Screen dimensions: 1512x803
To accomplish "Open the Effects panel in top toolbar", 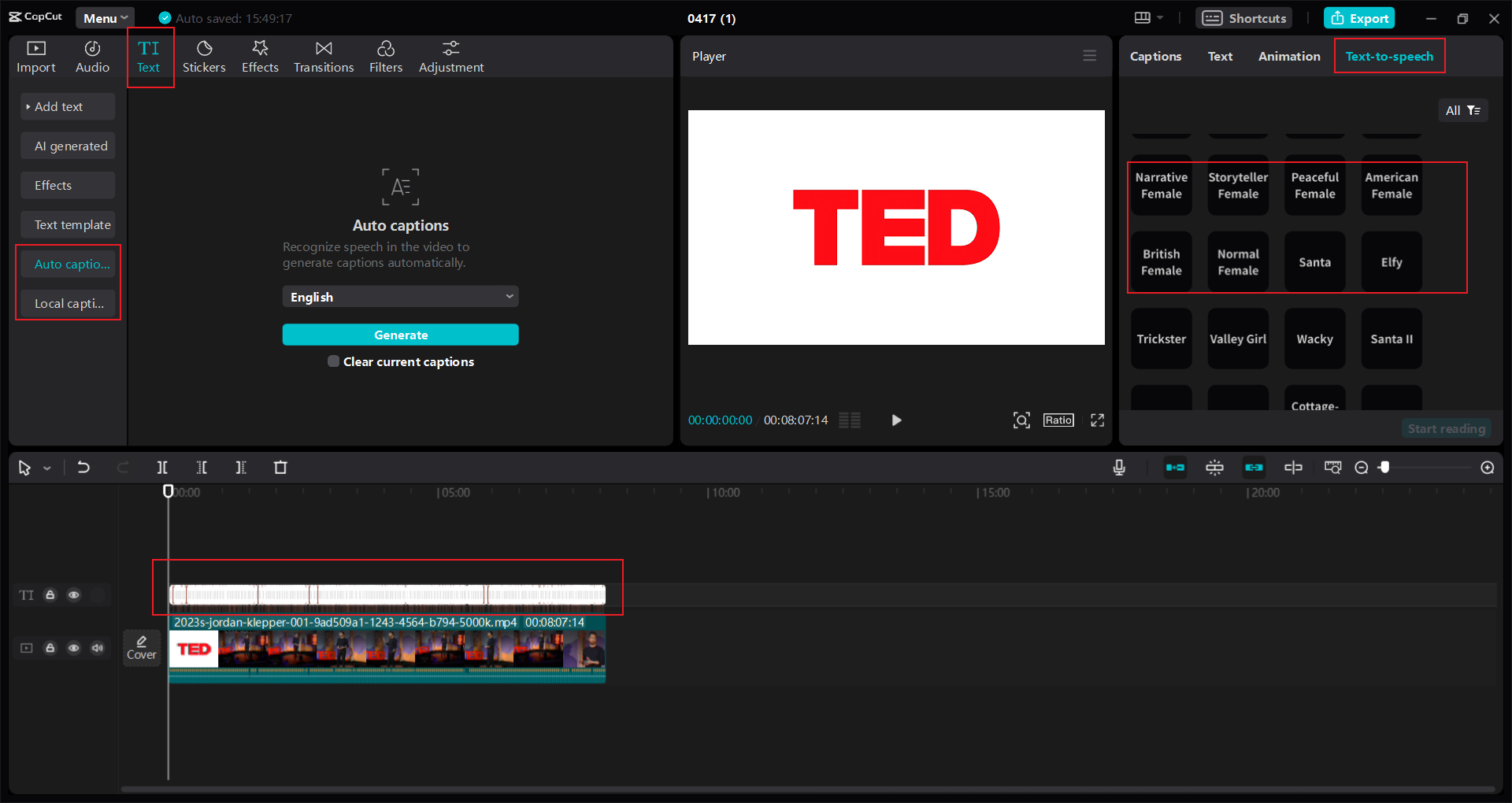I will 260,57.
